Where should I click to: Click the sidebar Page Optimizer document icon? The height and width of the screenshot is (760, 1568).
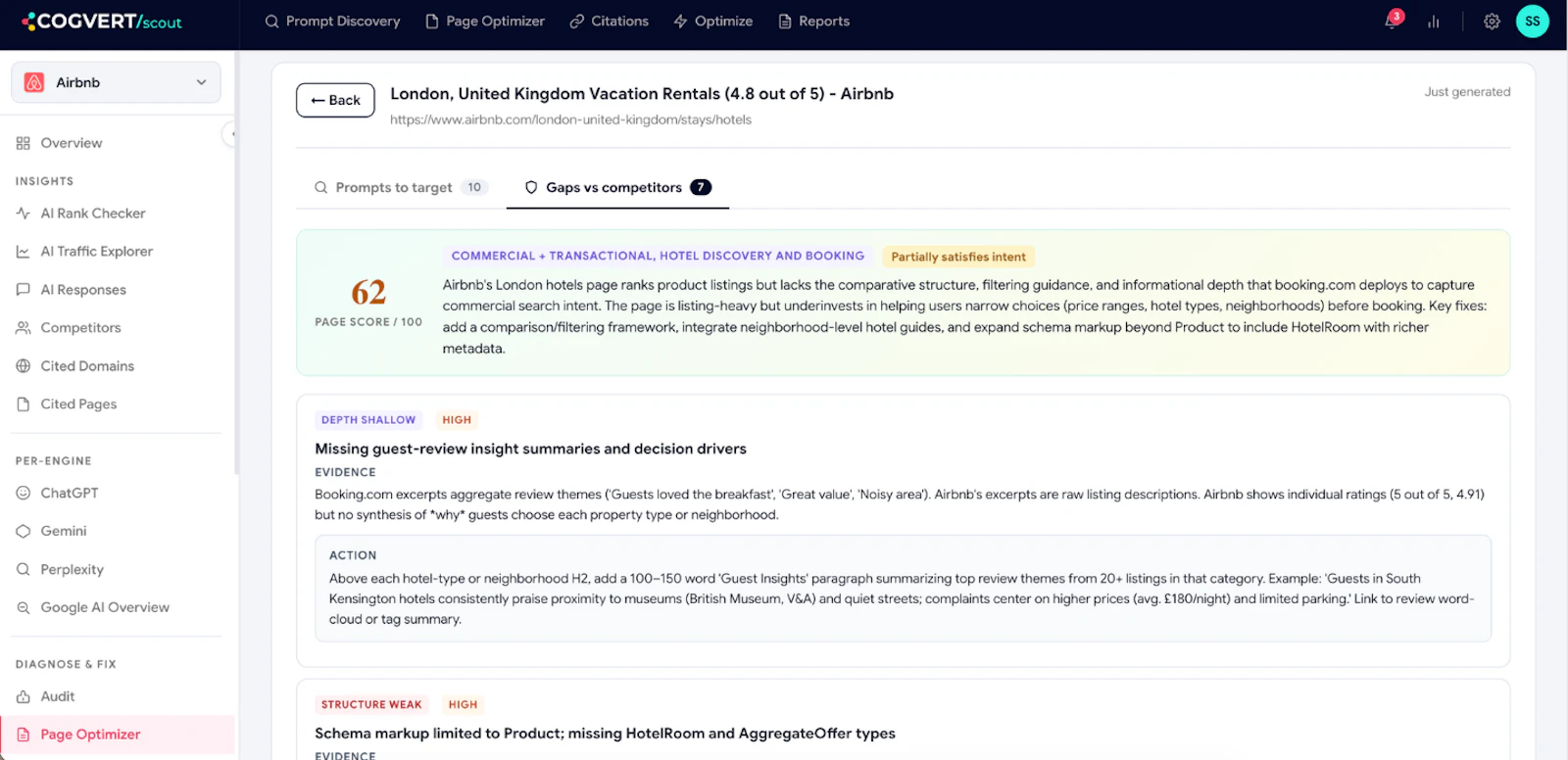(24, 735)
